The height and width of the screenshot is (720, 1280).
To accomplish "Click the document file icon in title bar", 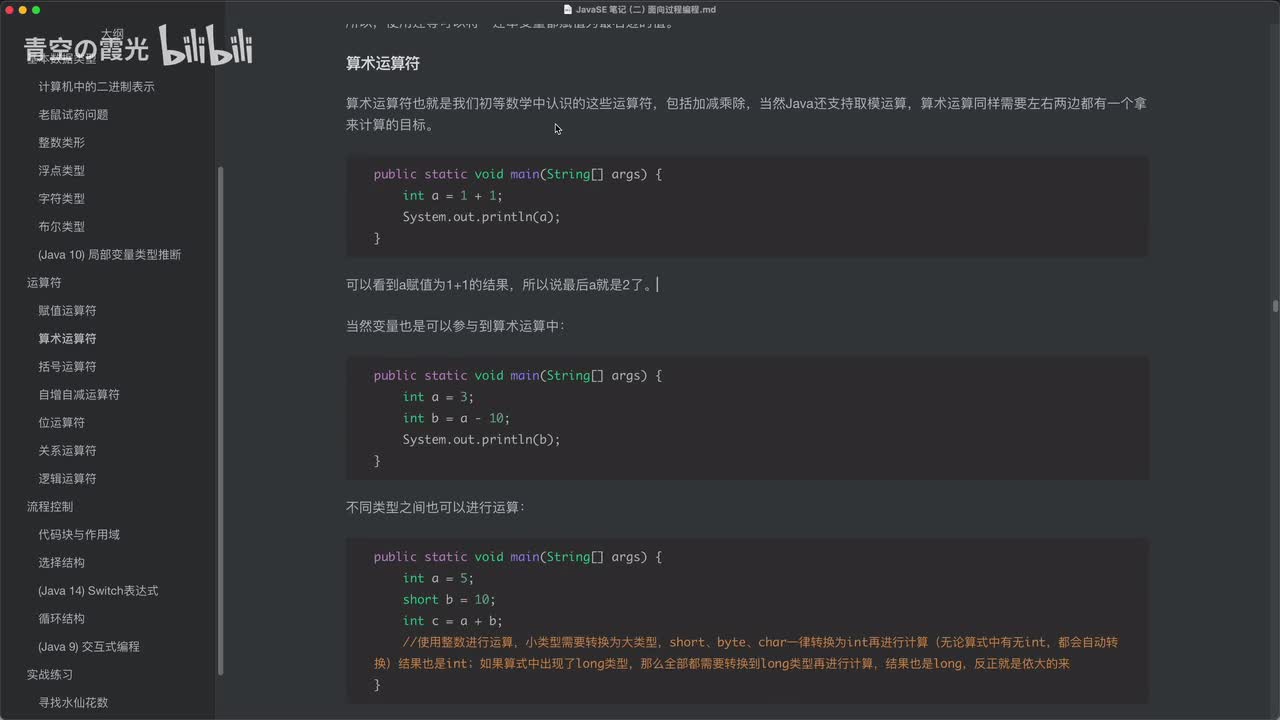I will 567,9.
